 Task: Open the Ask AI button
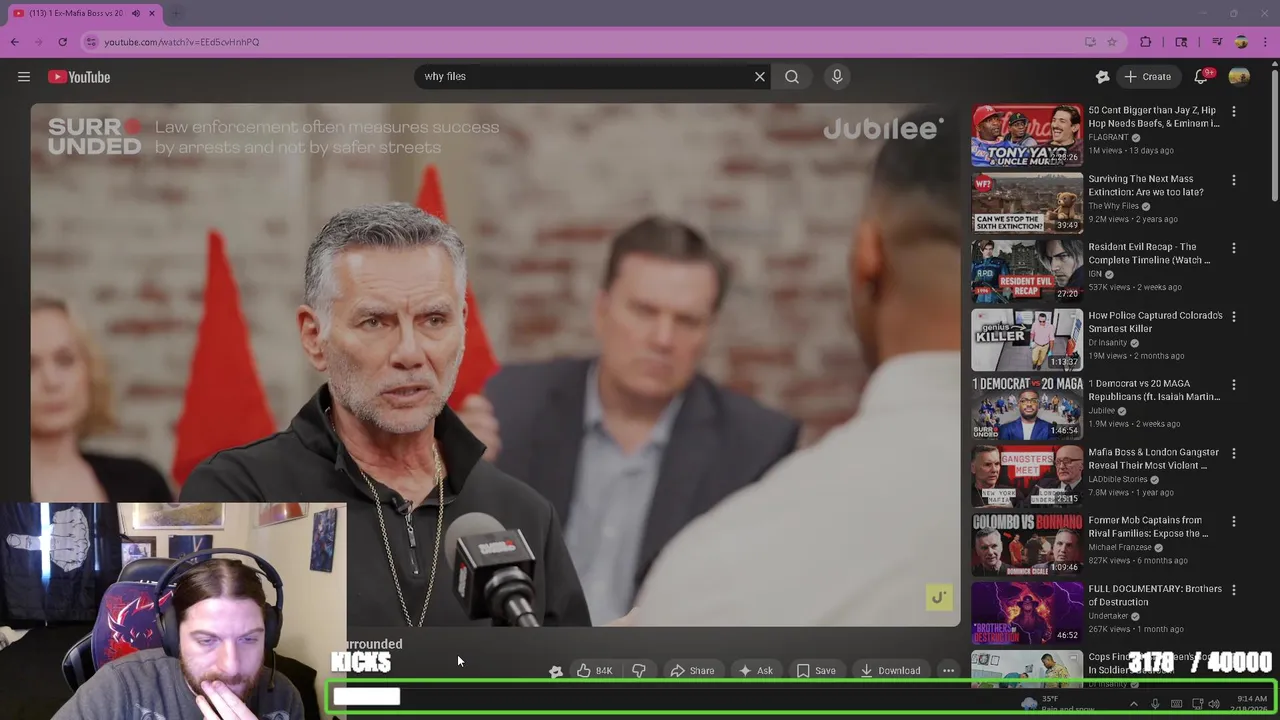tap(756, 671)
